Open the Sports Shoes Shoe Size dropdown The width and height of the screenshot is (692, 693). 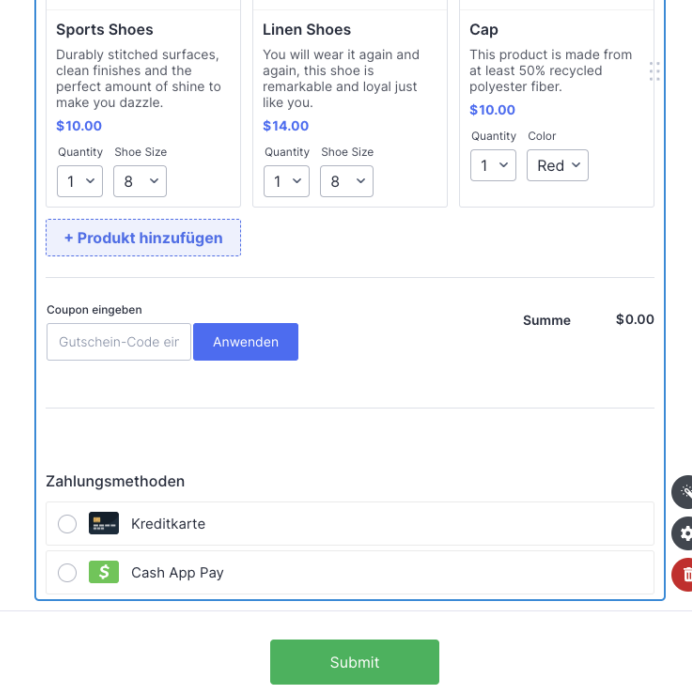[140, 181]
